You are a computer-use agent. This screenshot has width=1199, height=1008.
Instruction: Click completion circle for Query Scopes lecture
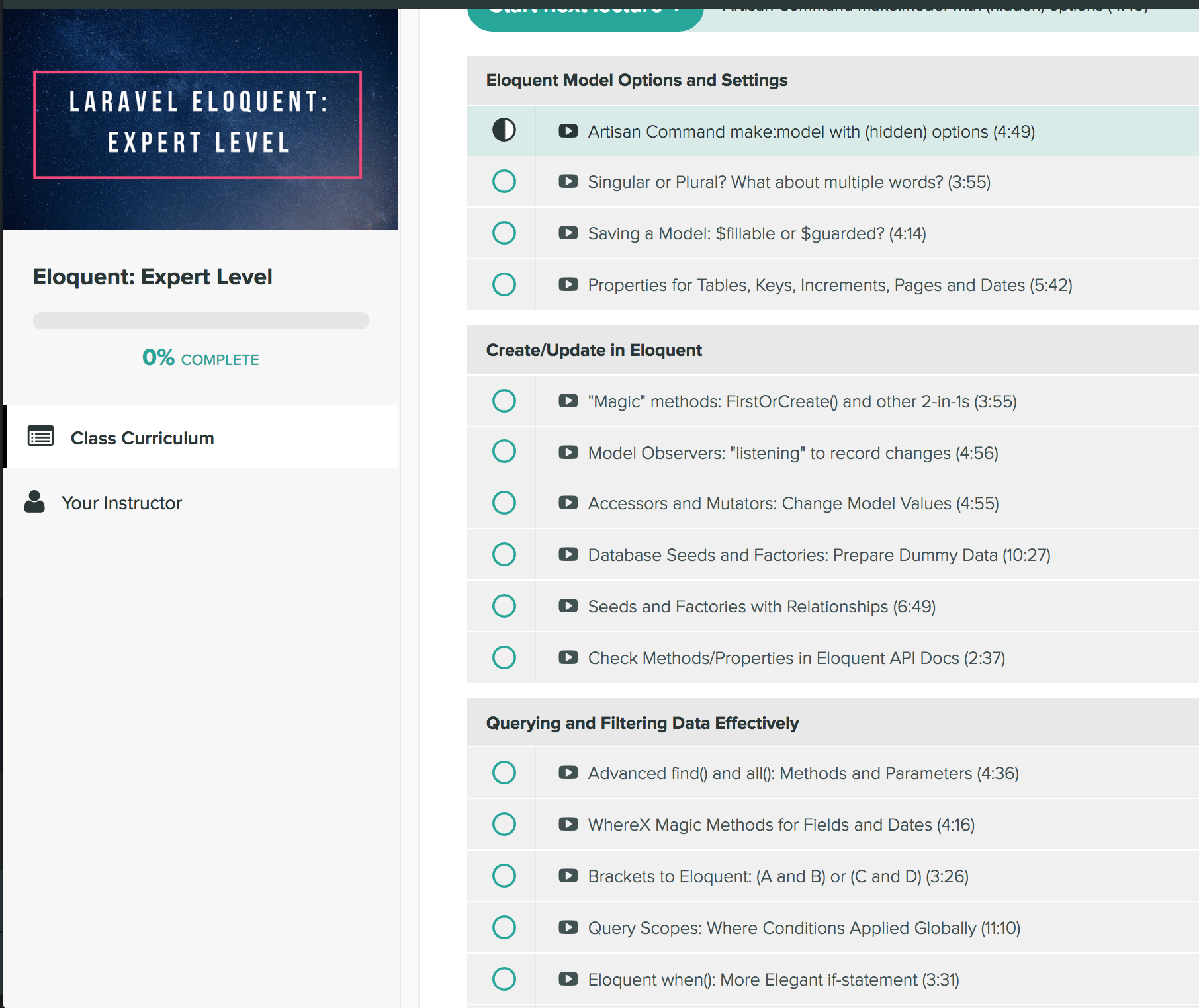tap(504, 927)
